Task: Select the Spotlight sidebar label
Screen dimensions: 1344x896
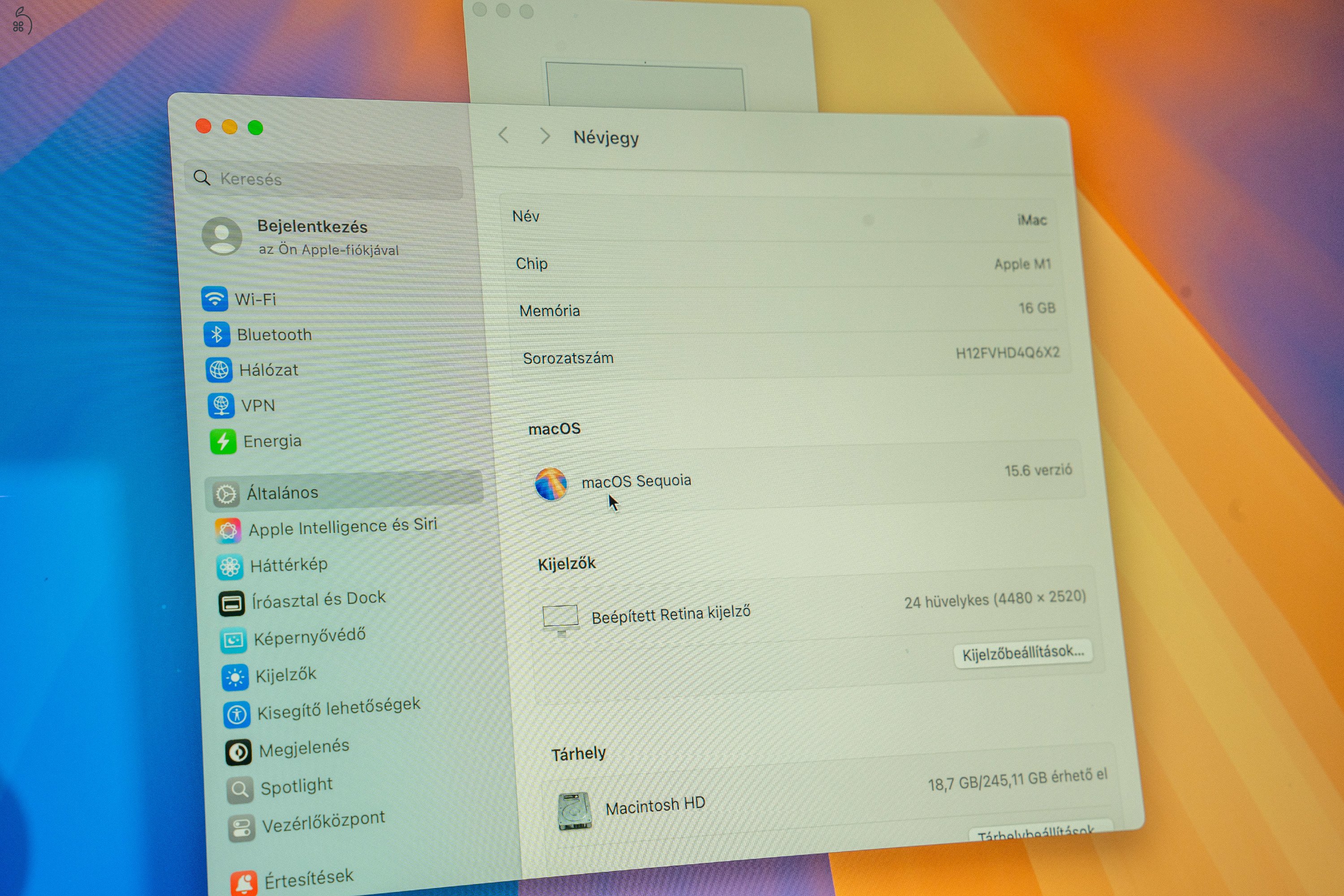Action: [x=297, y=786]
